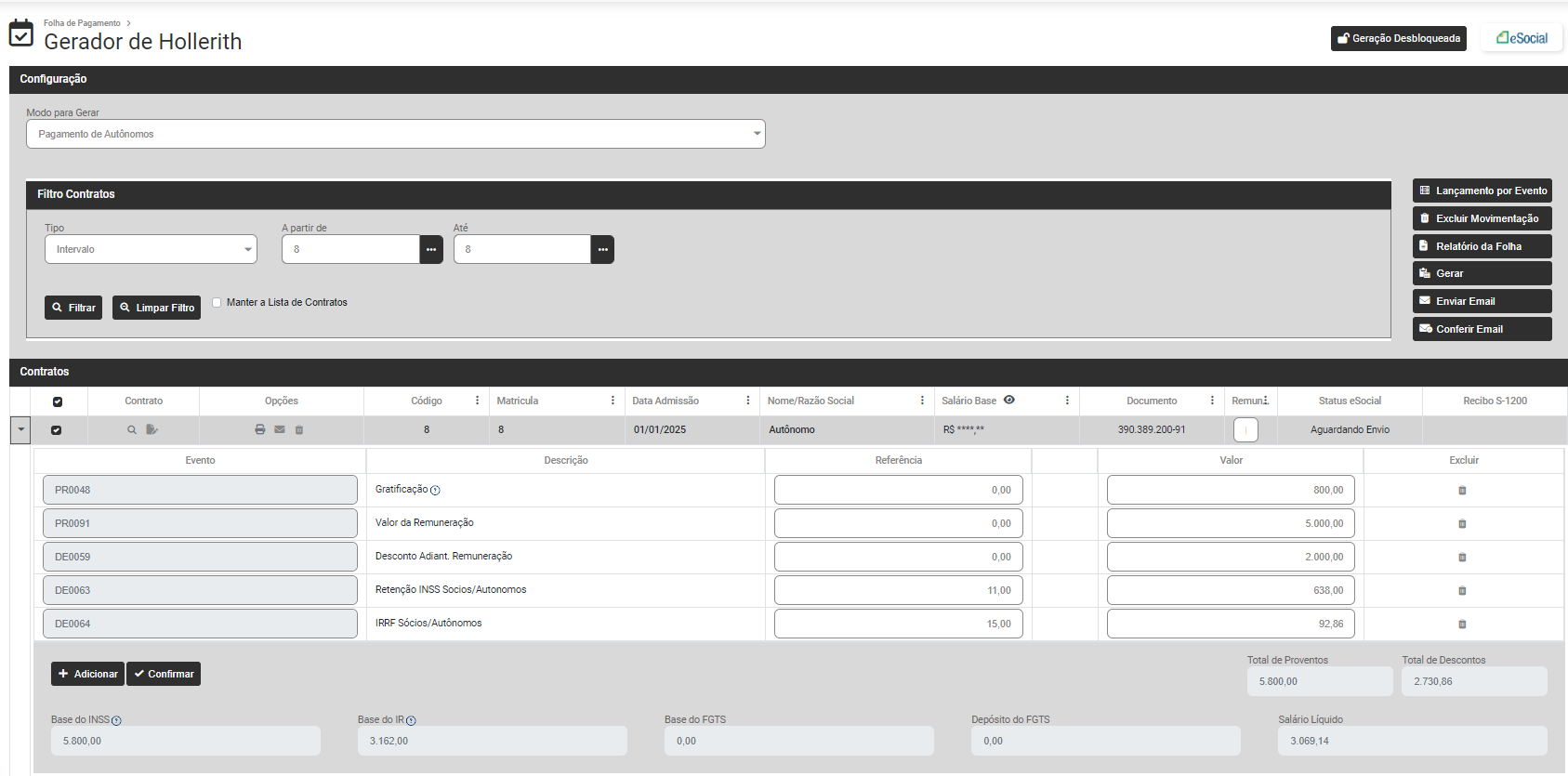
Task: Click the trash icon in Opções column
Action: [x=299, y=429]
